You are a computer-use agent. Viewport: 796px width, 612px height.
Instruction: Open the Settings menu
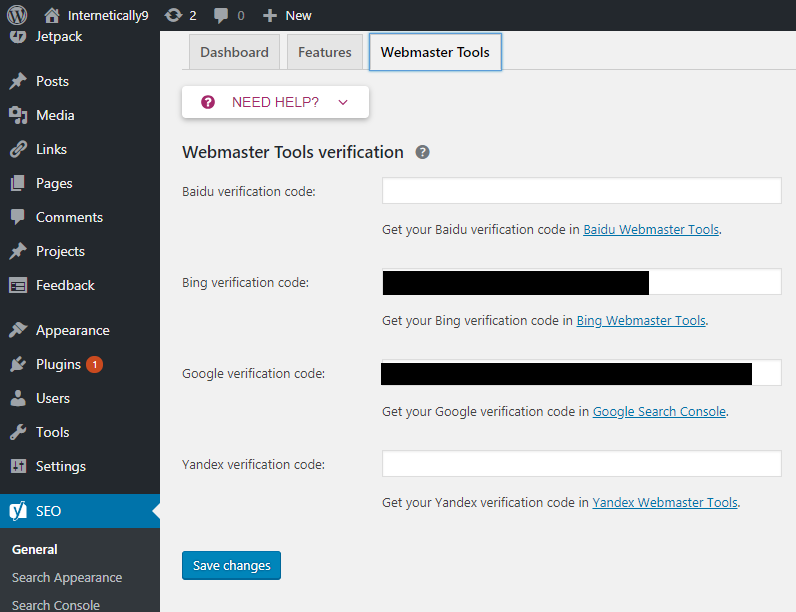[x=61, y=466]
